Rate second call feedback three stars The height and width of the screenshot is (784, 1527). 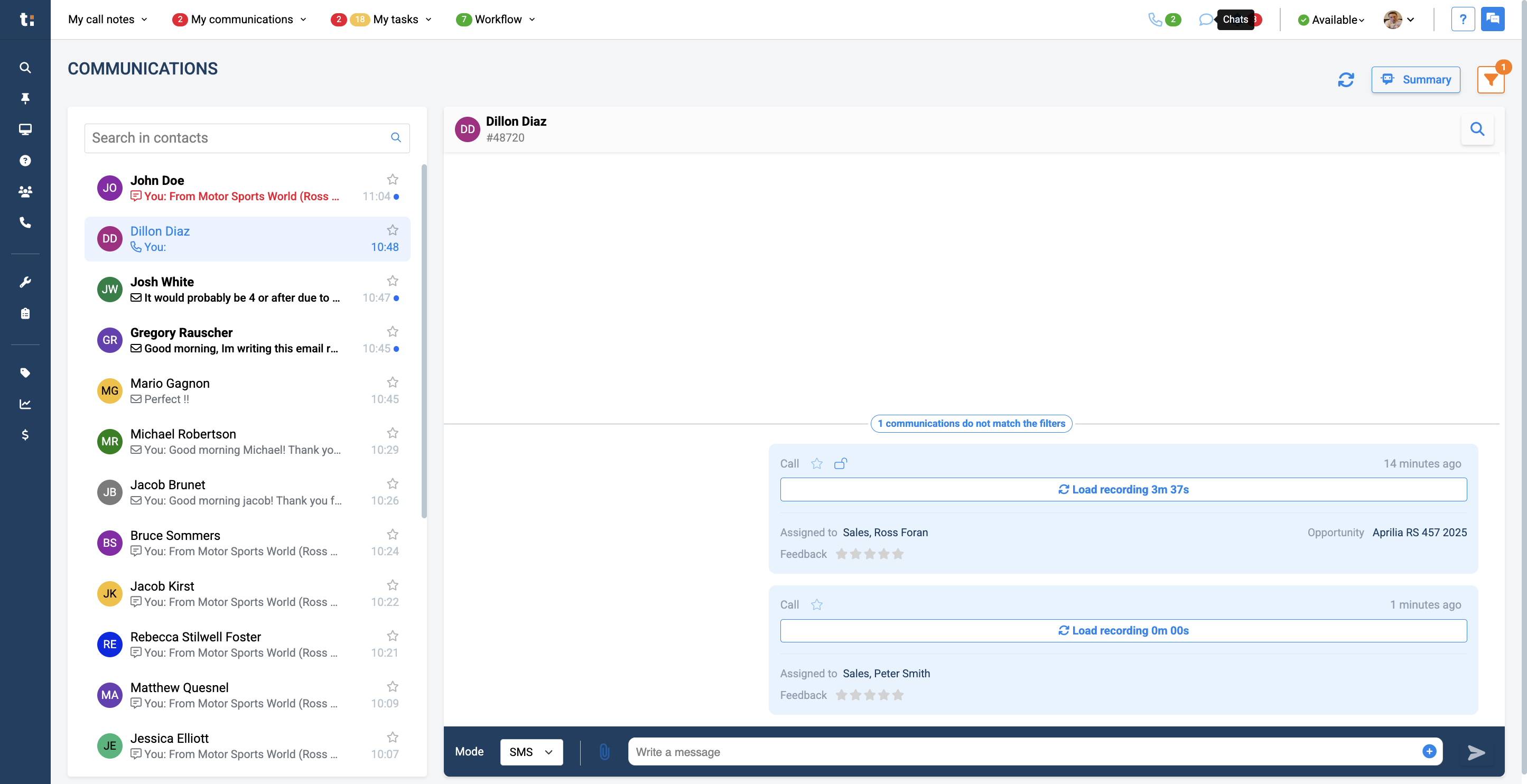(869, 695)
